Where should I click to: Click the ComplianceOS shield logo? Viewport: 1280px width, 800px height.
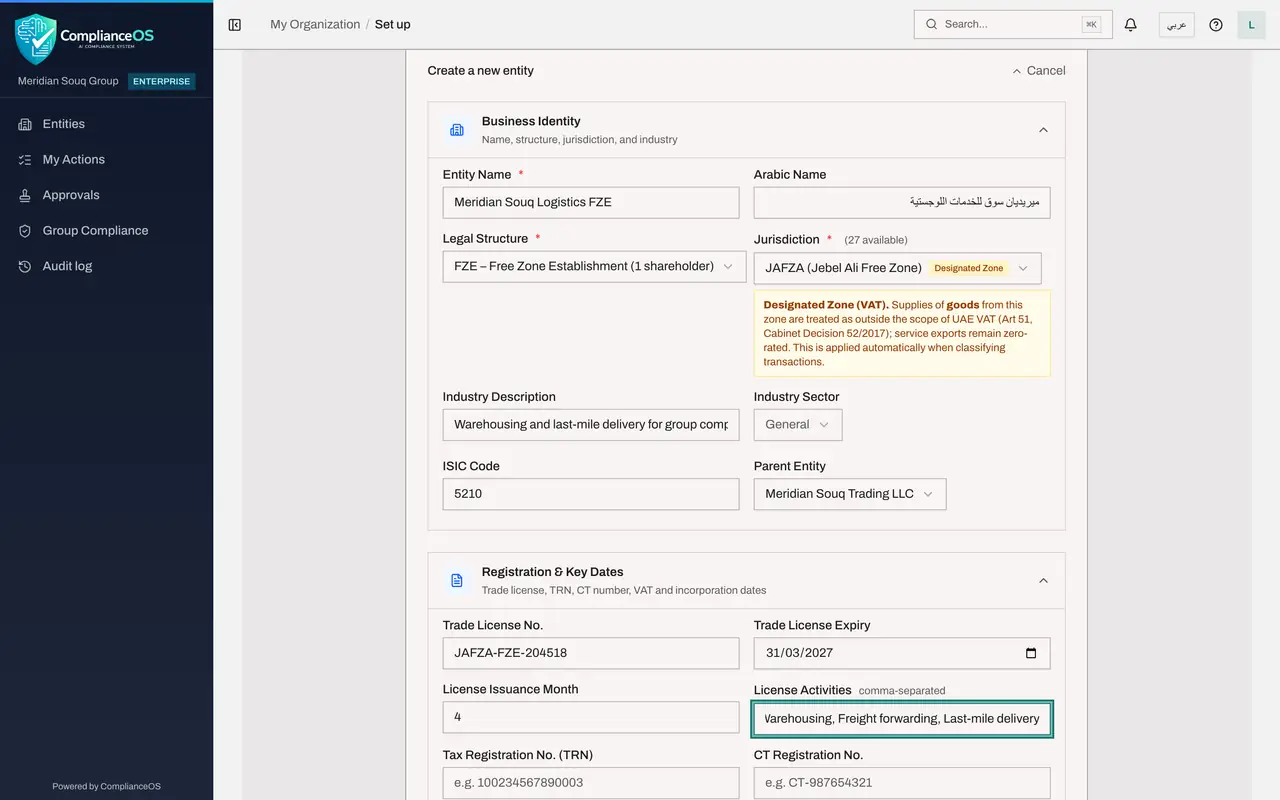(x=36, y=38)
